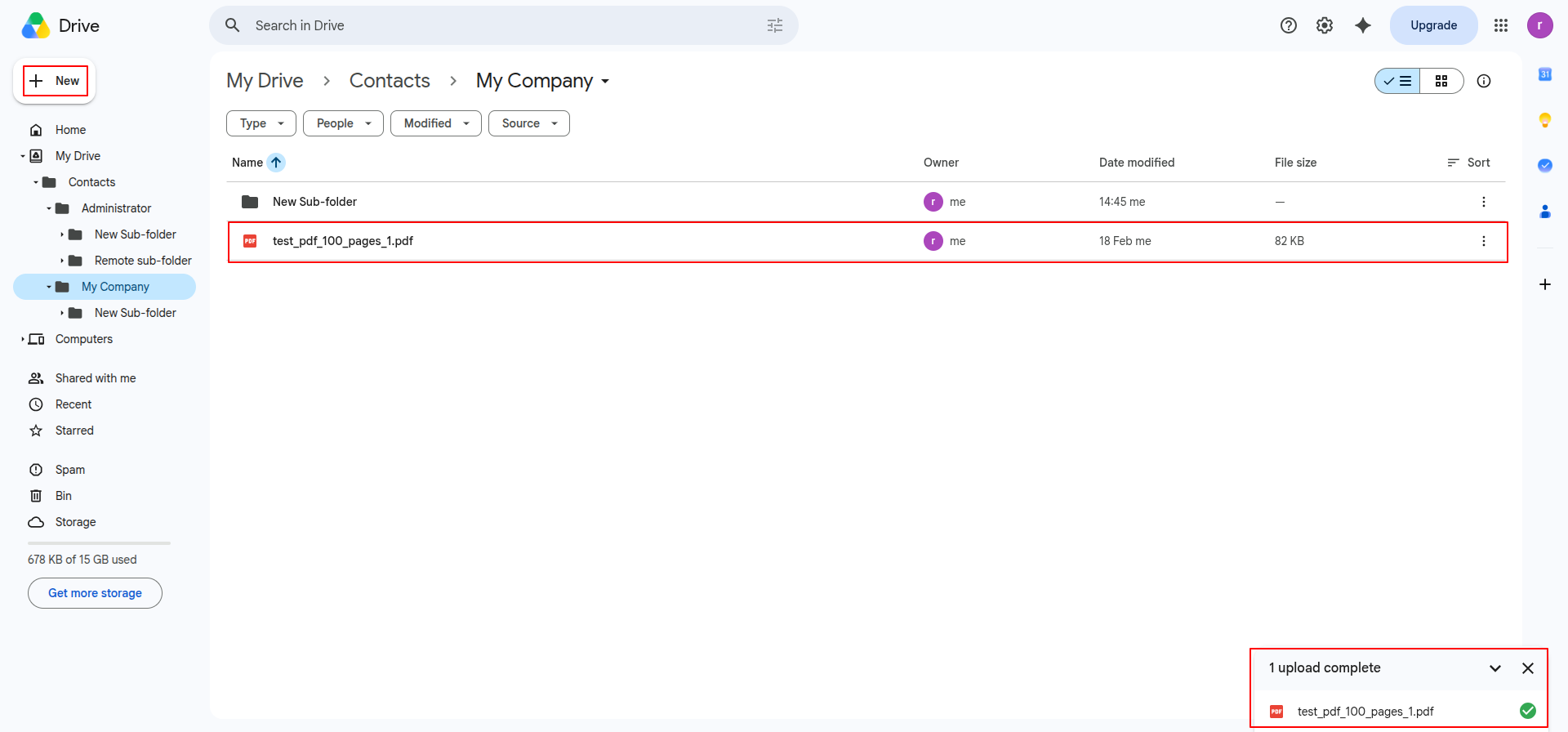Close the upload complete panel
This screenshot has width=1568, height=732.
pos(1528,668)
